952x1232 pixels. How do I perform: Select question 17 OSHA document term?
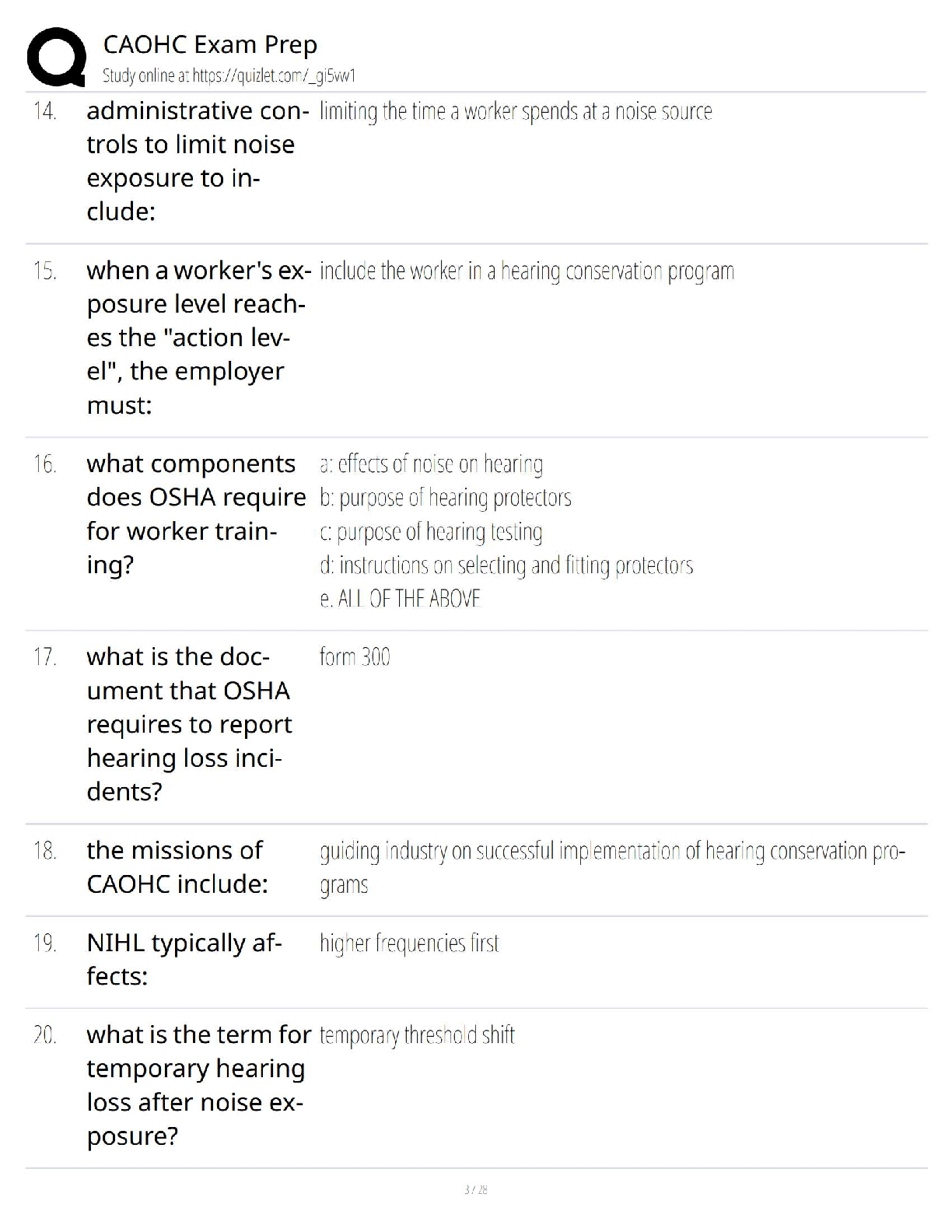tap(189, 724)
